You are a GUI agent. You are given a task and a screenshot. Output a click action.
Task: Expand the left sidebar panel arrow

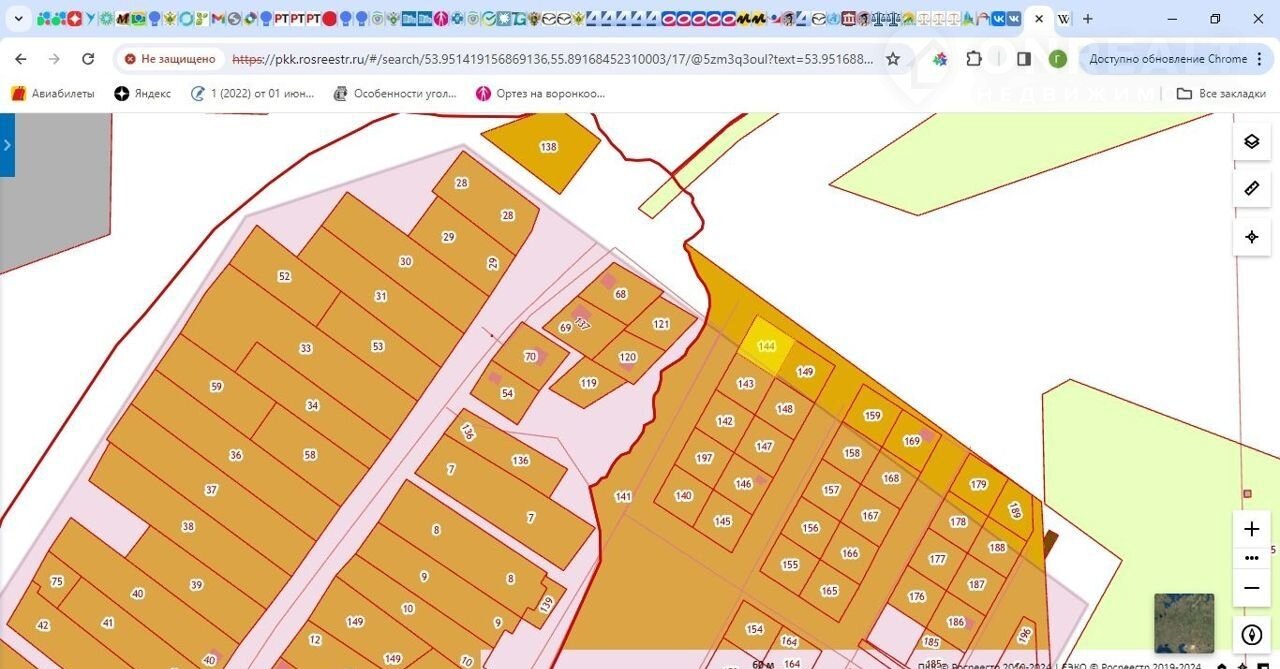pos(7,145)
